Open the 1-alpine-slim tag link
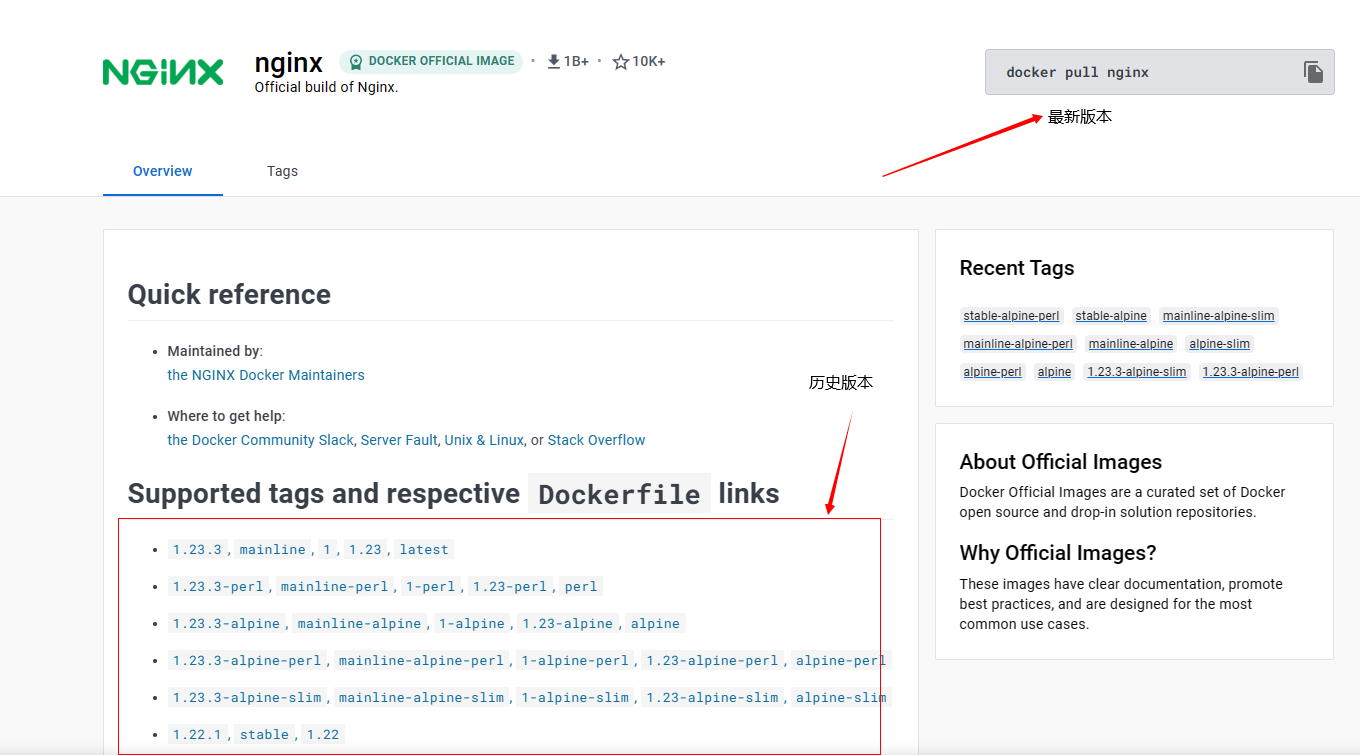This screenshot has height=755, width=1360. pos(575,697)
